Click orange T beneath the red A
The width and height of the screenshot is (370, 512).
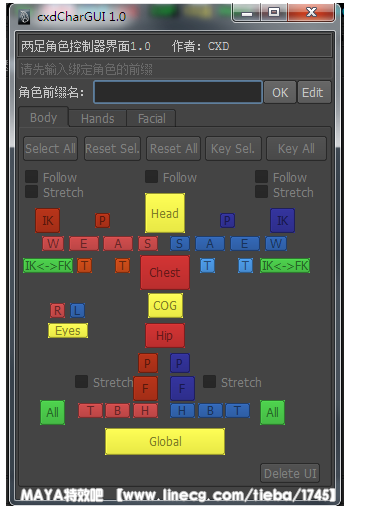(122, 265)
